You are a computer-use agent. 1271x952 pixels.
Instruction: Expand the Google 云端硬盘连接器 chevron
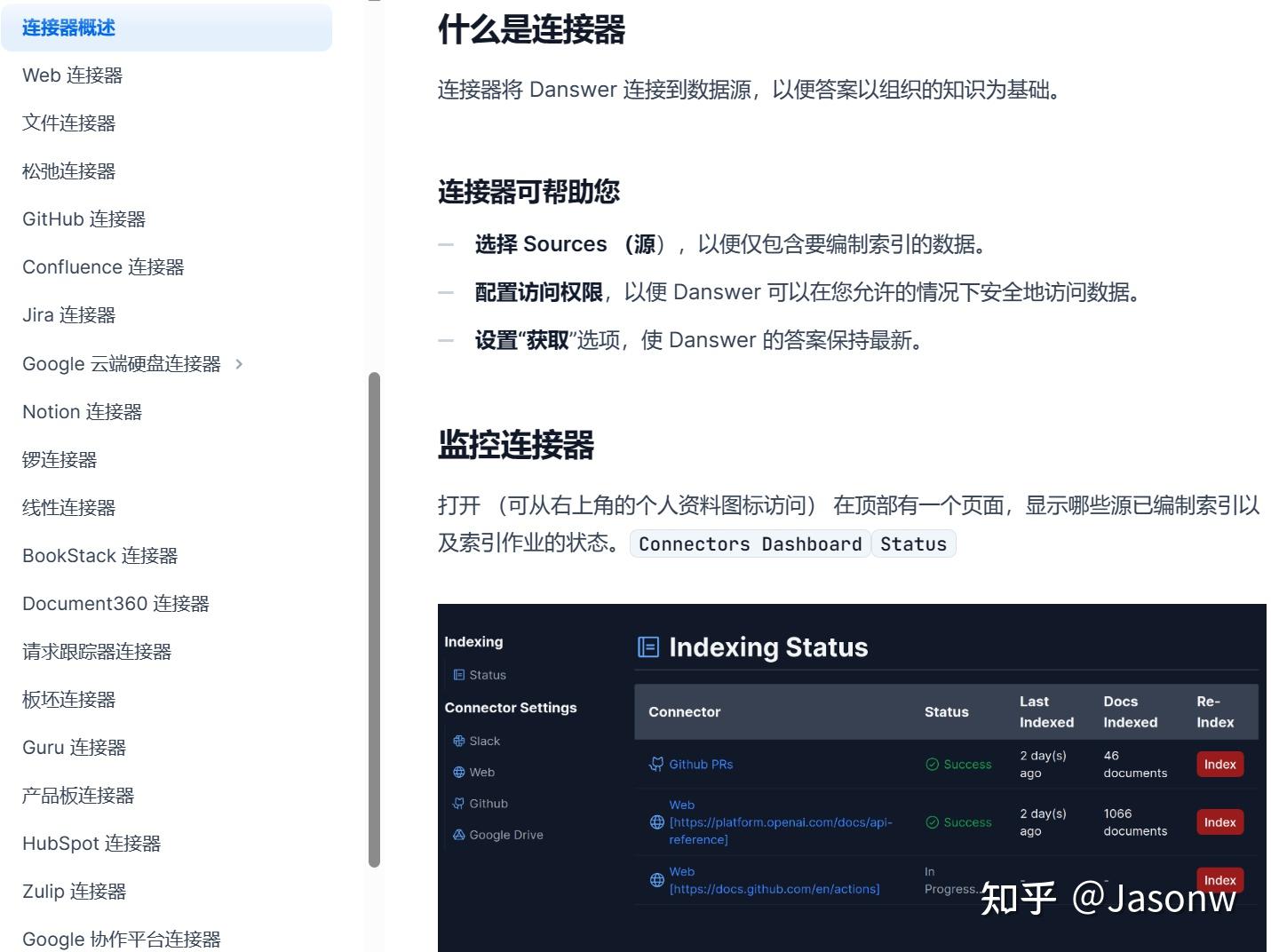239,364
